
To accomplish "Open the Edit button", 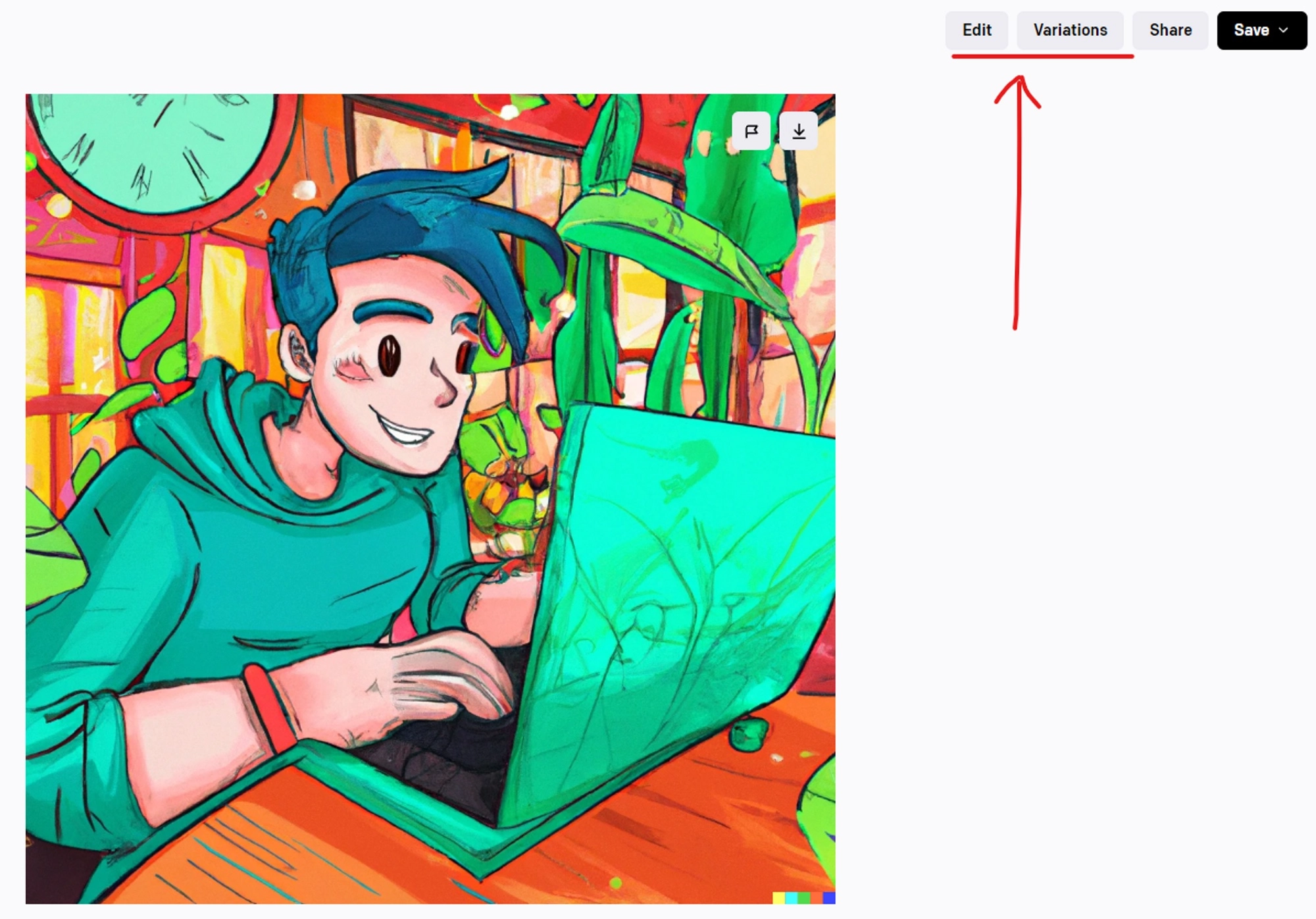I will (x=976, y=30).
